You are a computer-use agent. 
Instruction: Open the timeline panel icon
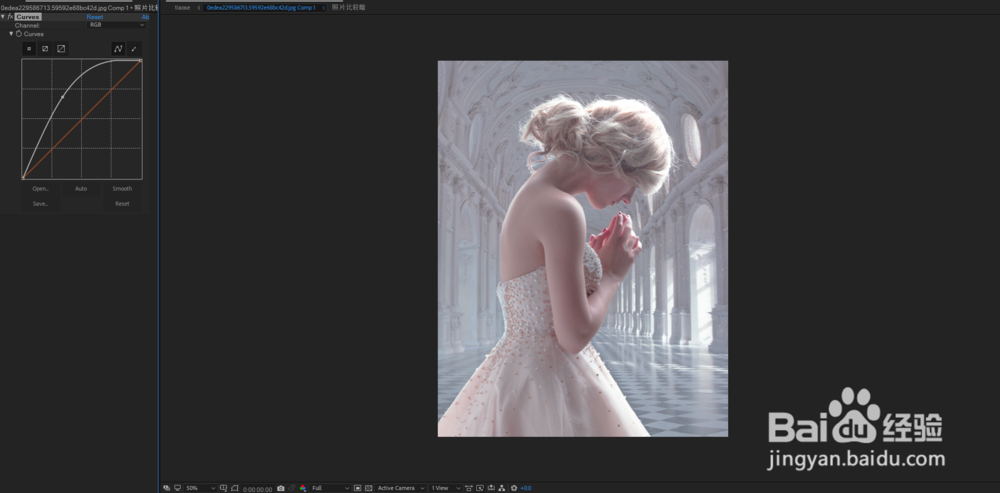[x=490, y=488]
